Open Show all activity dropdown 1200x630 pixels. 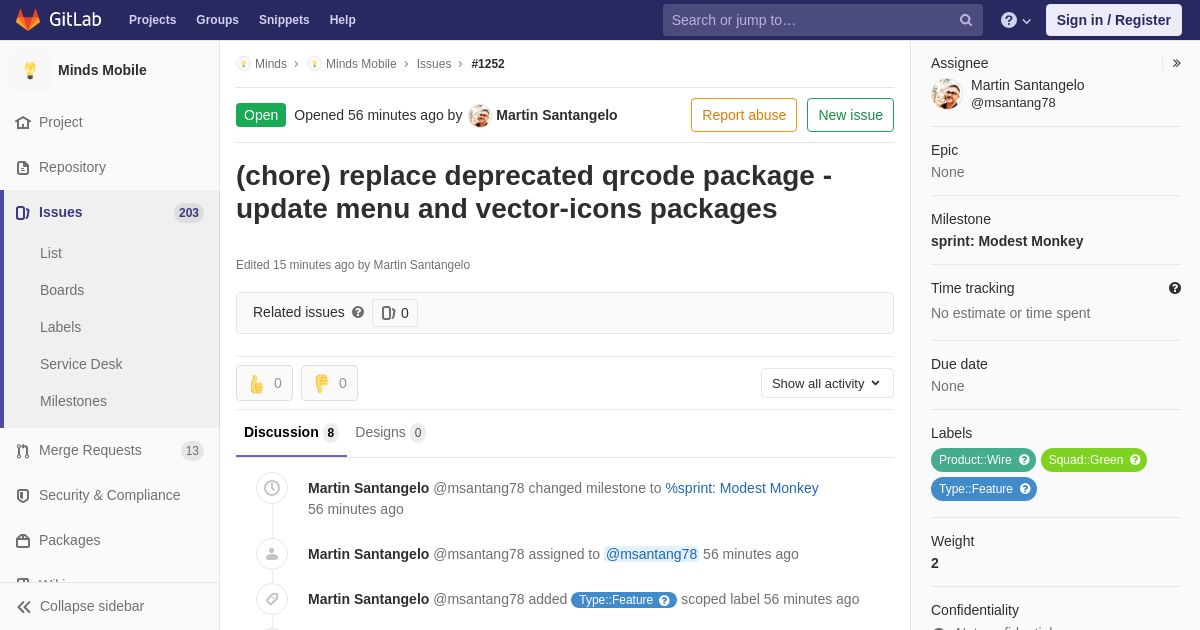pos(827,383)
